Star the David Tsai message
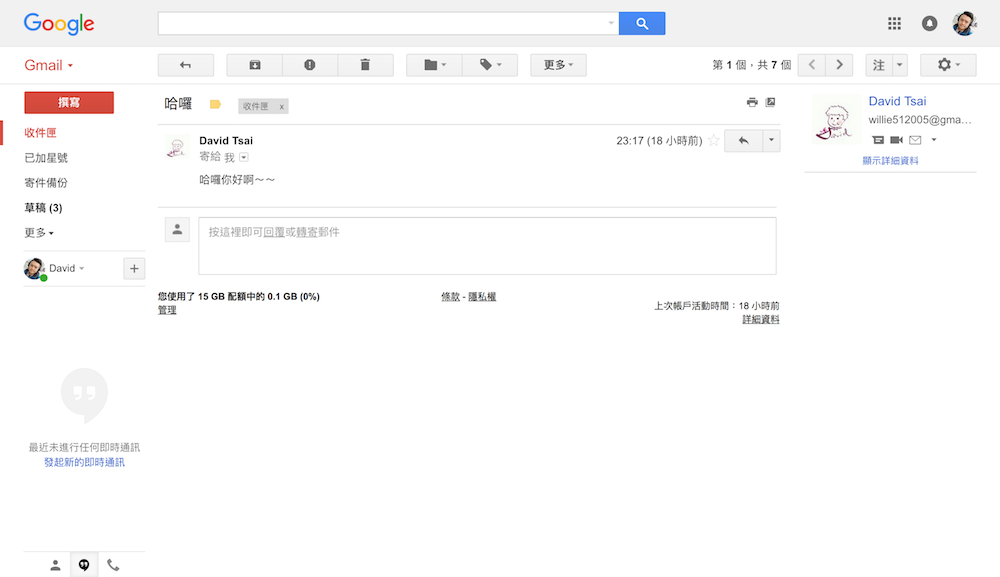Image resolution: width=1000 pixels, height=577 pixels. pos(714,140)
